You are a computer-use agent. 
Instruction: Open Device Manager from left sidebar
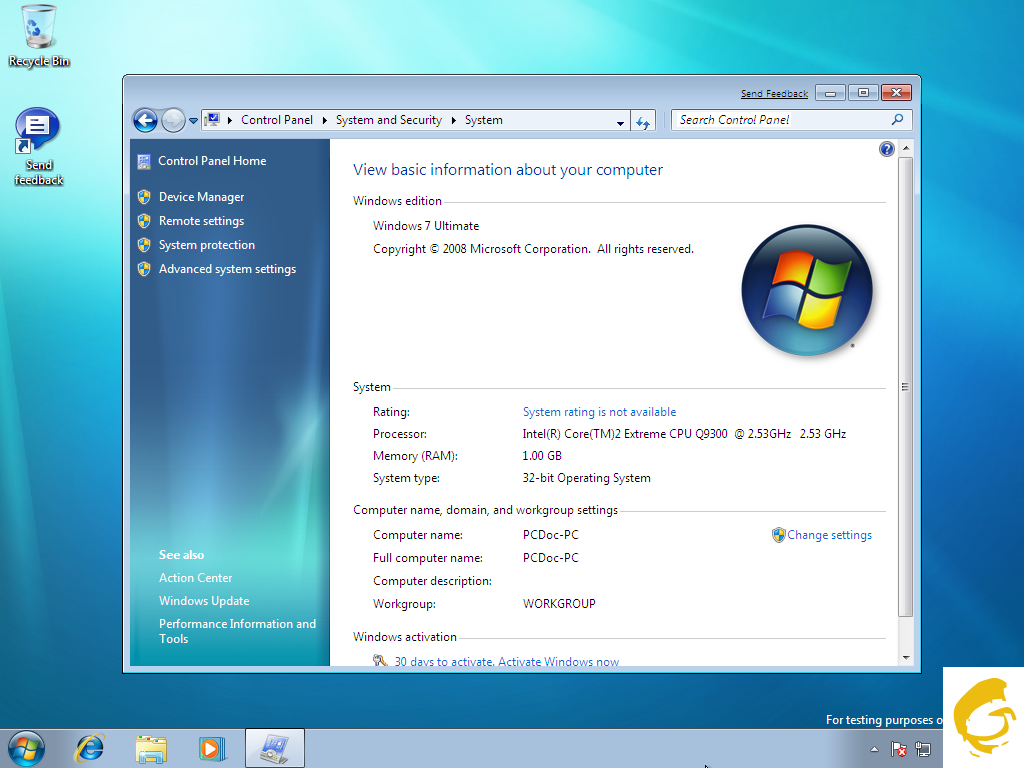(x=201, y=197)
